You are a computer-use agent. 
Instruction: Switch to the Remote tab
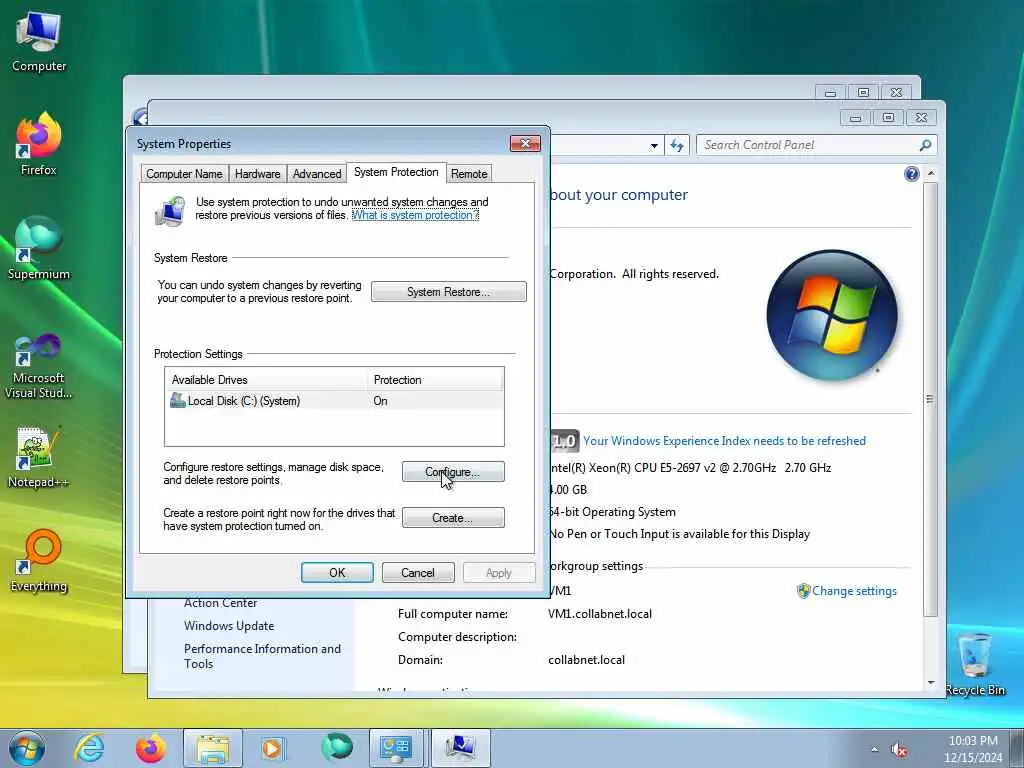tap(469, 174)
